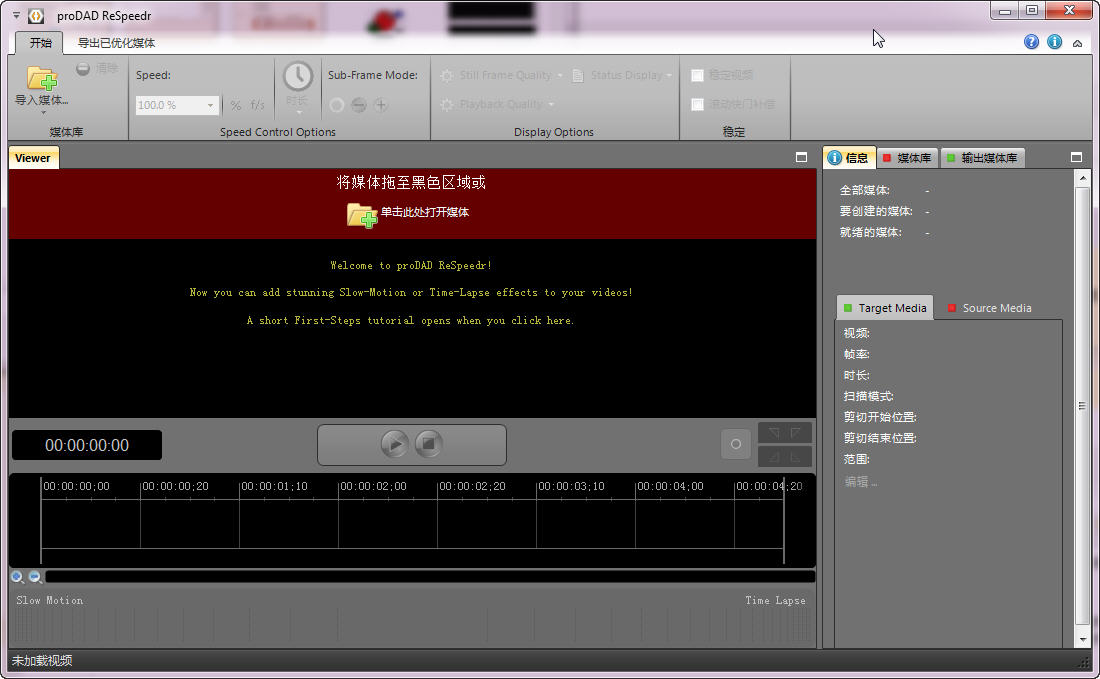Choose the first Sub-Frame Mode circle option

pos(337,105)
